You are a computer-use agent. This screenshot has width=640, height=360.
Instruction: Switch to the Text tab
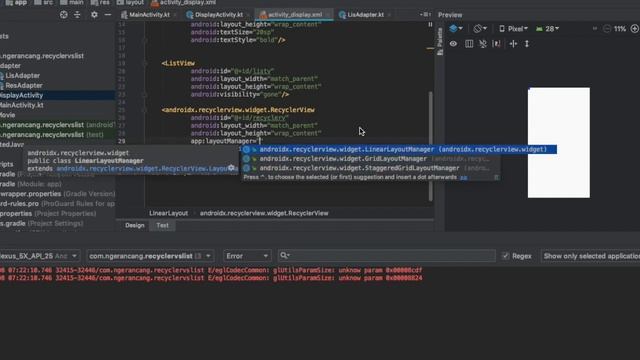[x=162, y=225]
